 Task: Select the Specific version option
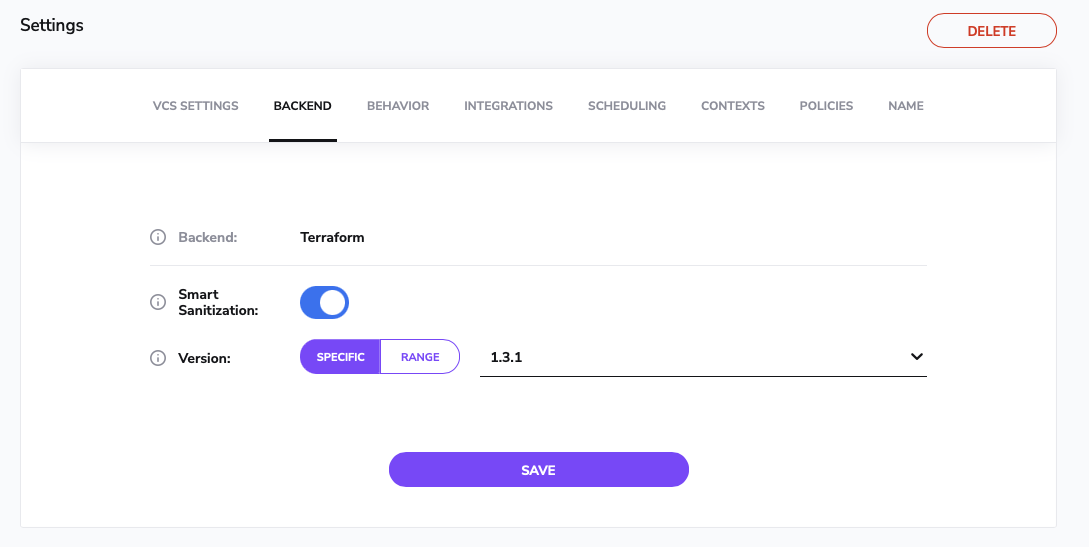coord(340,357)
